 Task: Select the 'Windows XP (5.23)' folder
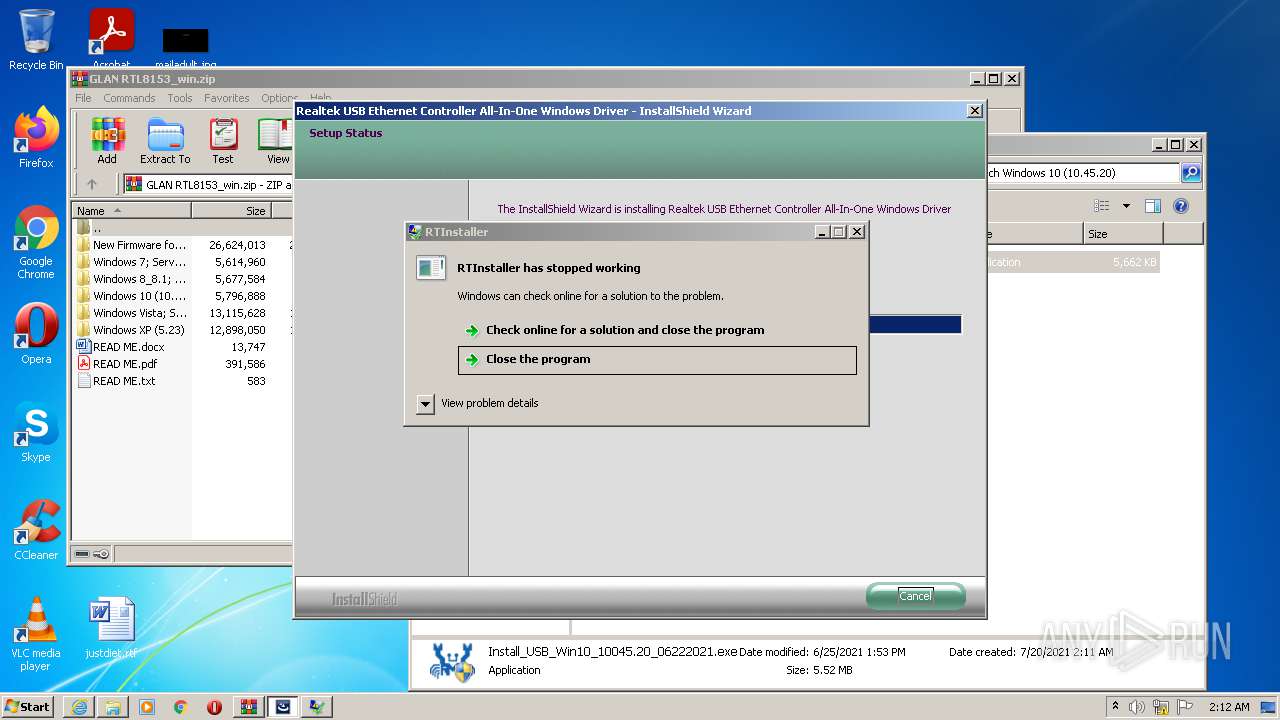point(183,330)
